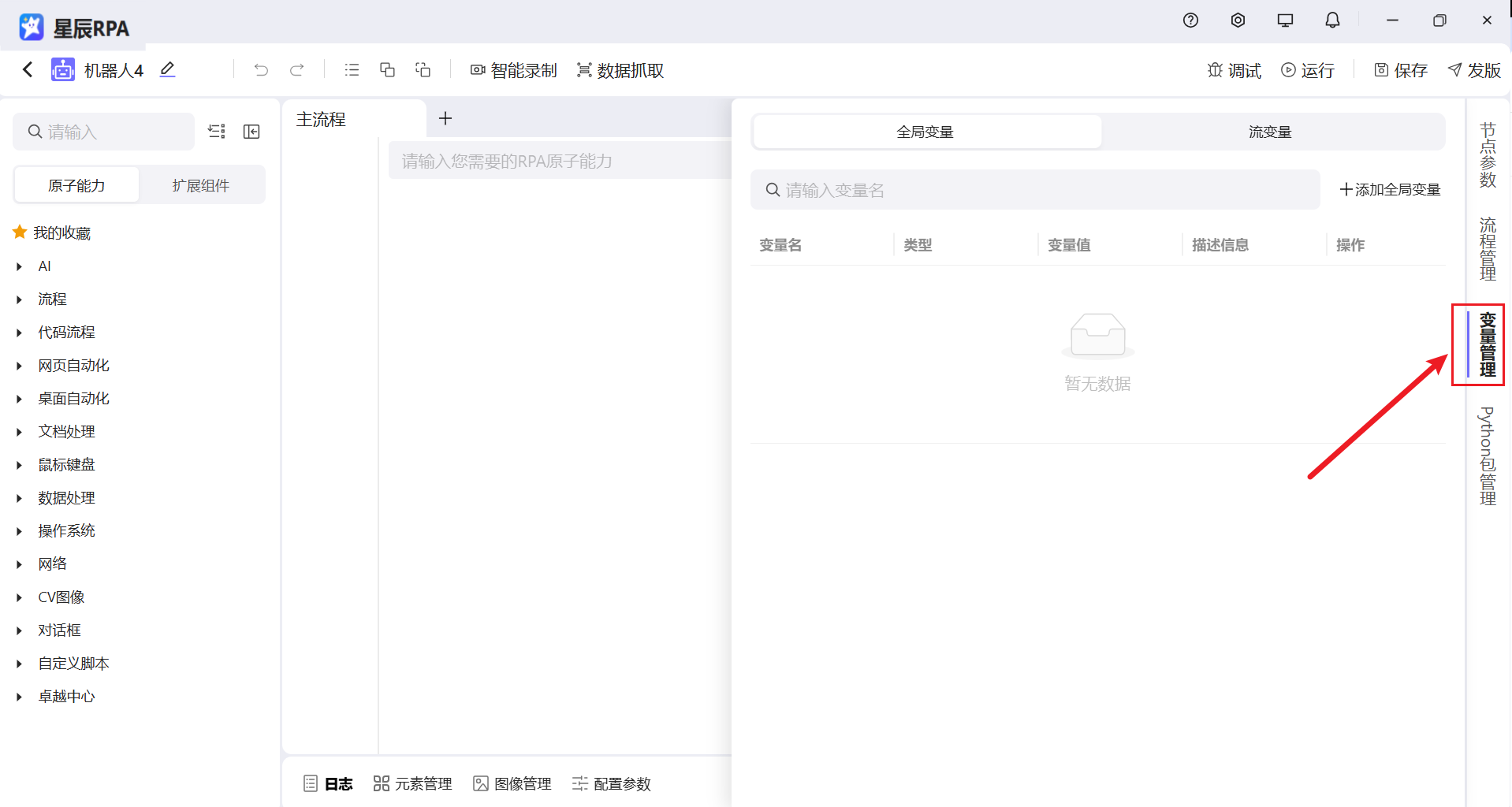Viewport: 1512px width, 807px height.
Task: Expand the 网页自动化 category
Action: pyautogui.click(x=71, y=365)
